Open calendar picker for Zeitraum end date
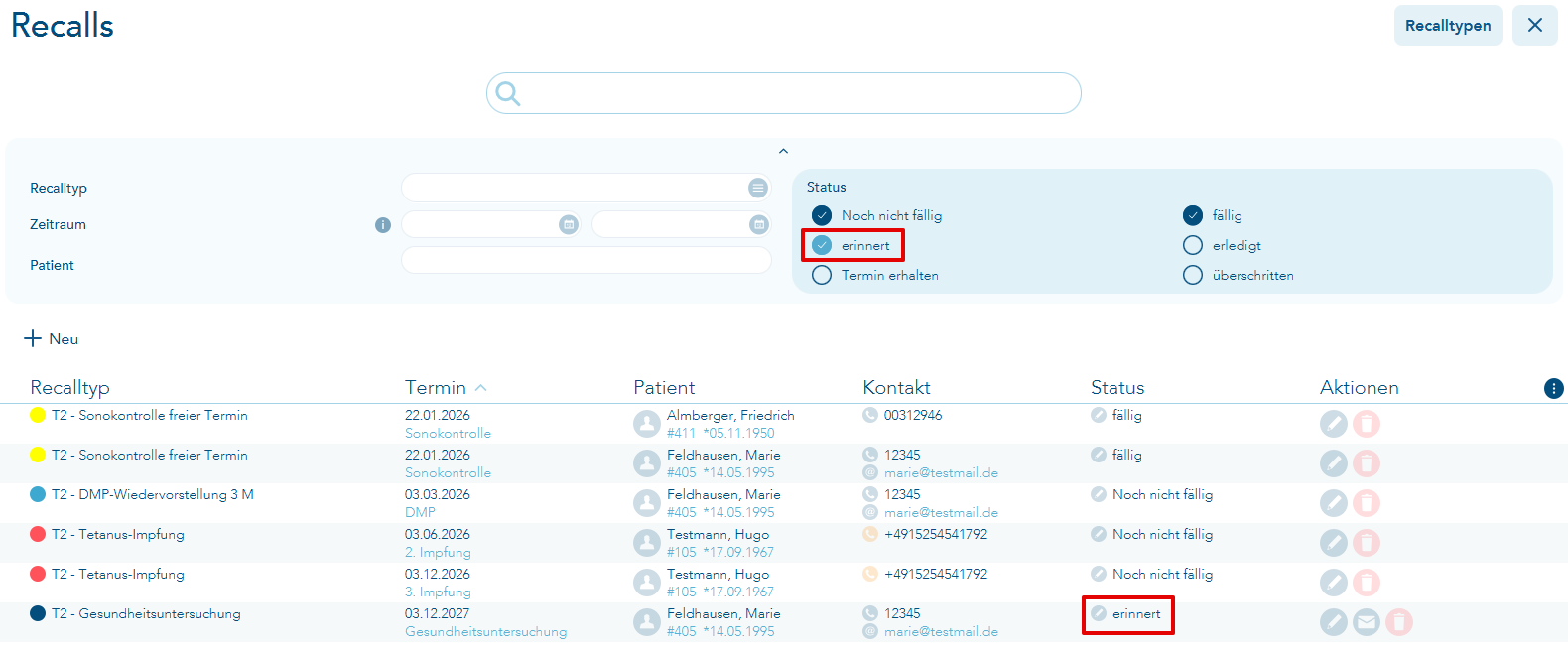 (759, 225)
